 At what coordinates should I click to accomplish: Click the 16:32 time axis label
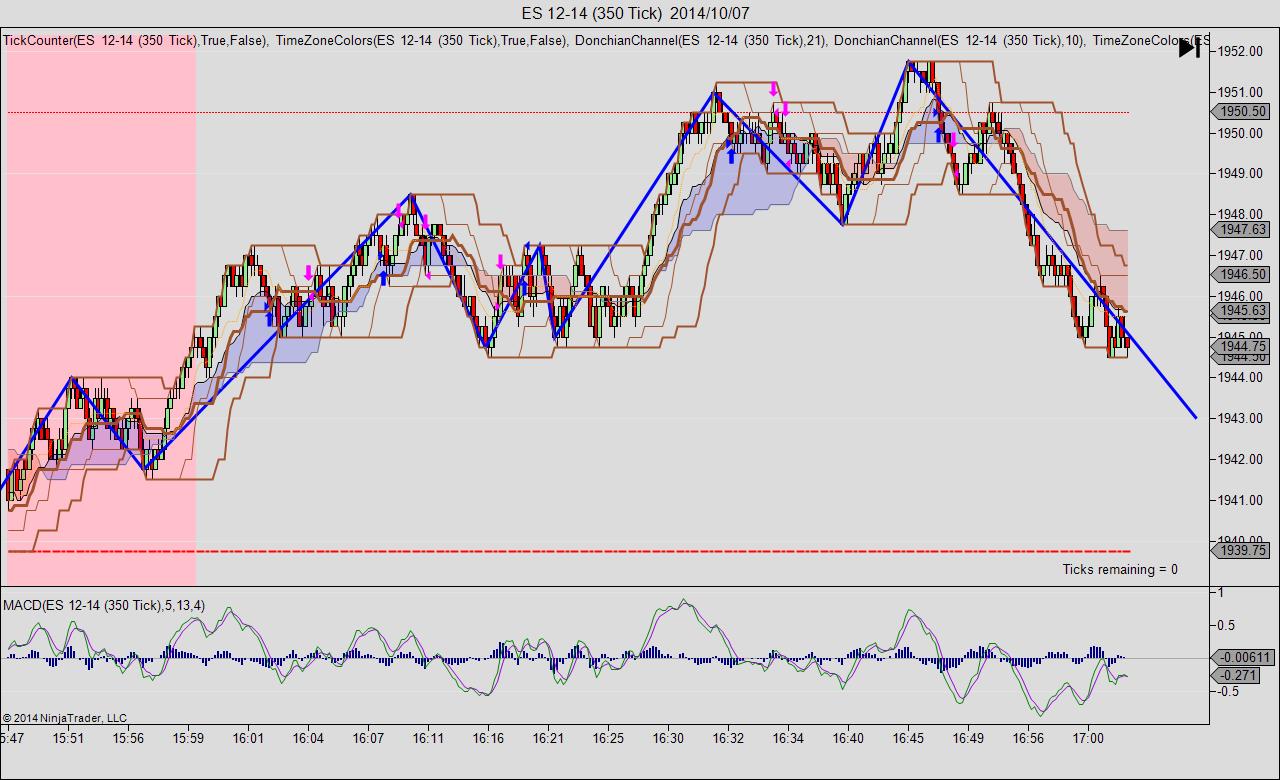728,738
